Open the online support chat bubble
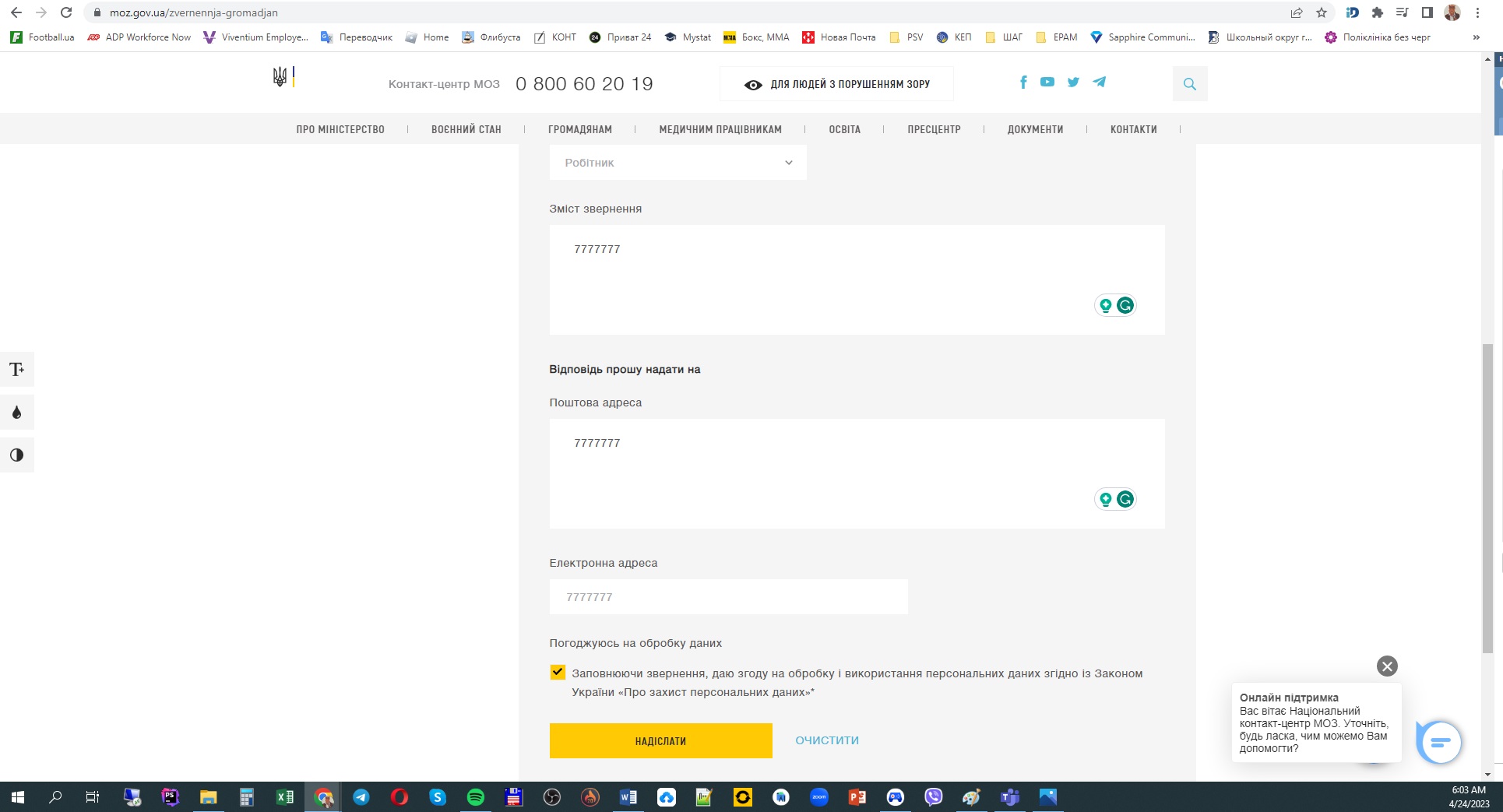This screenshot has width=1503, height=812. coord(1440,743)
